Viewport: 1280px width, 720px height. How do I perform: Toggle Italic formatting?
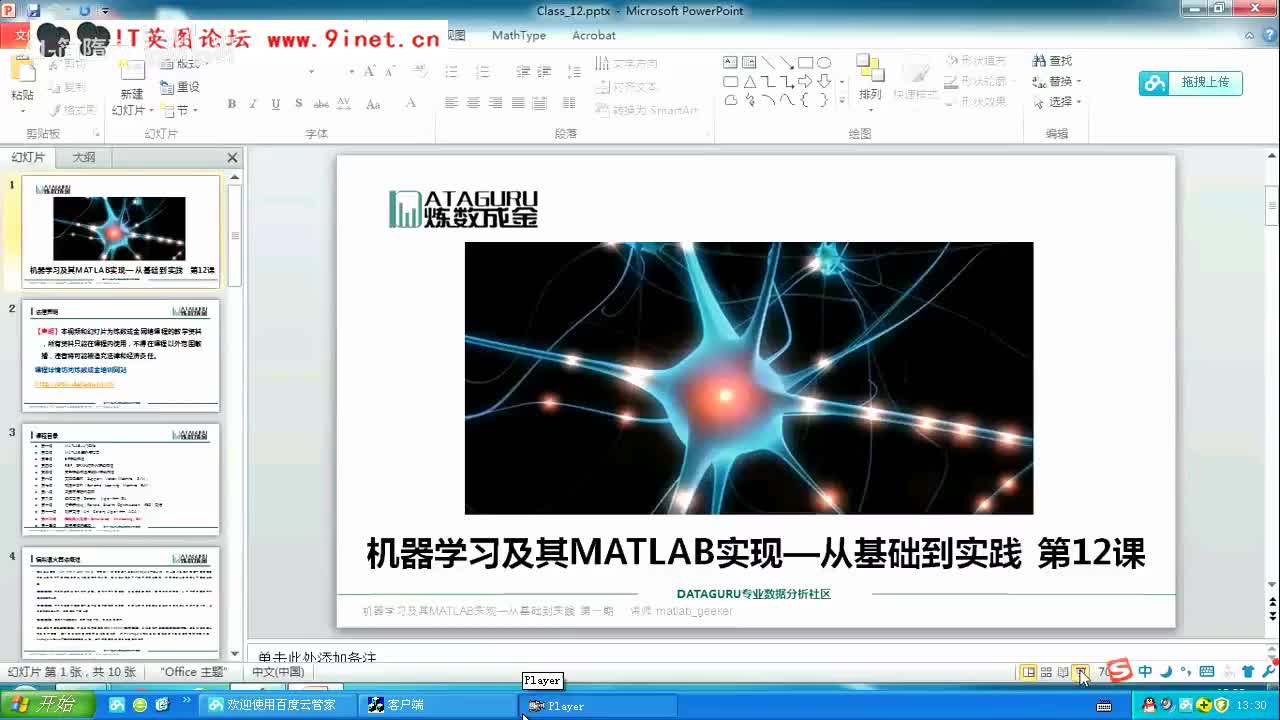253,104
